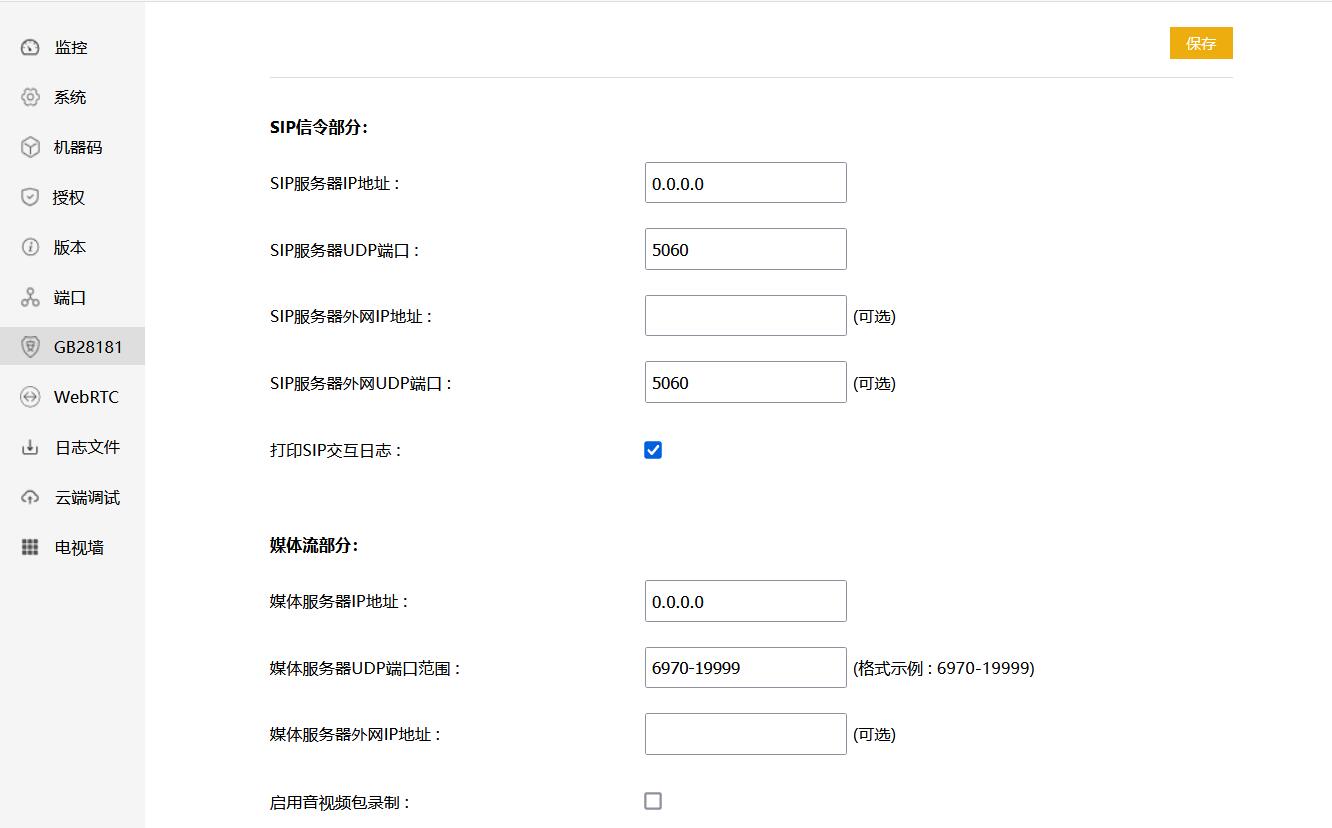This screenshot has width=1332, height=828.
Task: Click the 端口 network nodes icon
Action: (30, 297)
